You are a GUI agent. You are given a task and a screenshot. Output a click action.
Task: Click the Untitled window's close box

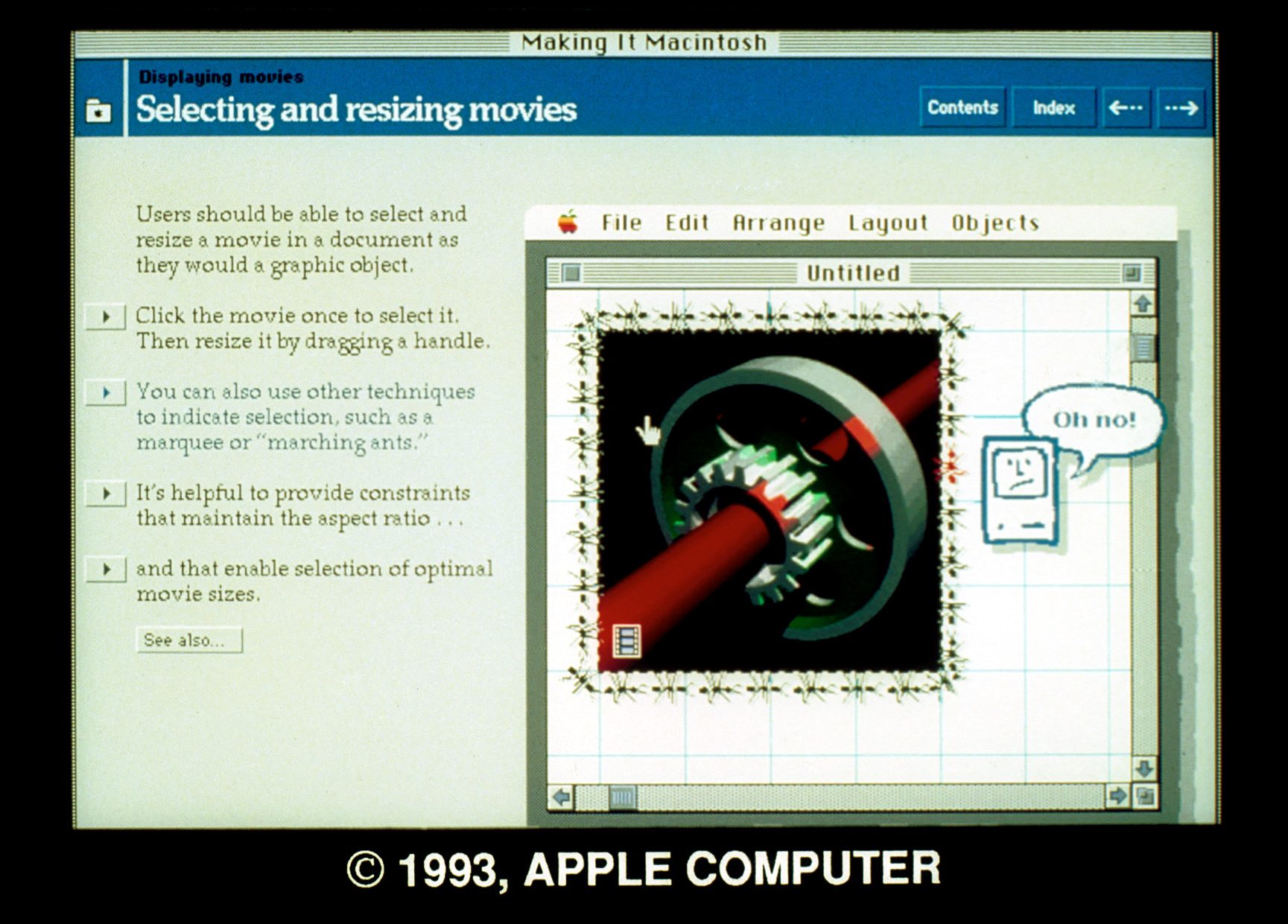pyautogui.click(x=571, y=273)
